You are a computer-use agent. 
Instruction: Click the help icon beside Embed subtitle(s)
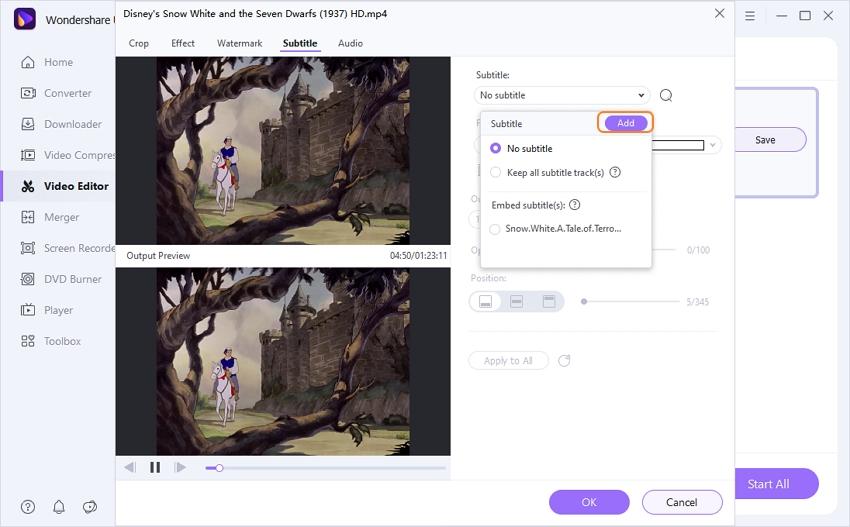tap(575, 205)
